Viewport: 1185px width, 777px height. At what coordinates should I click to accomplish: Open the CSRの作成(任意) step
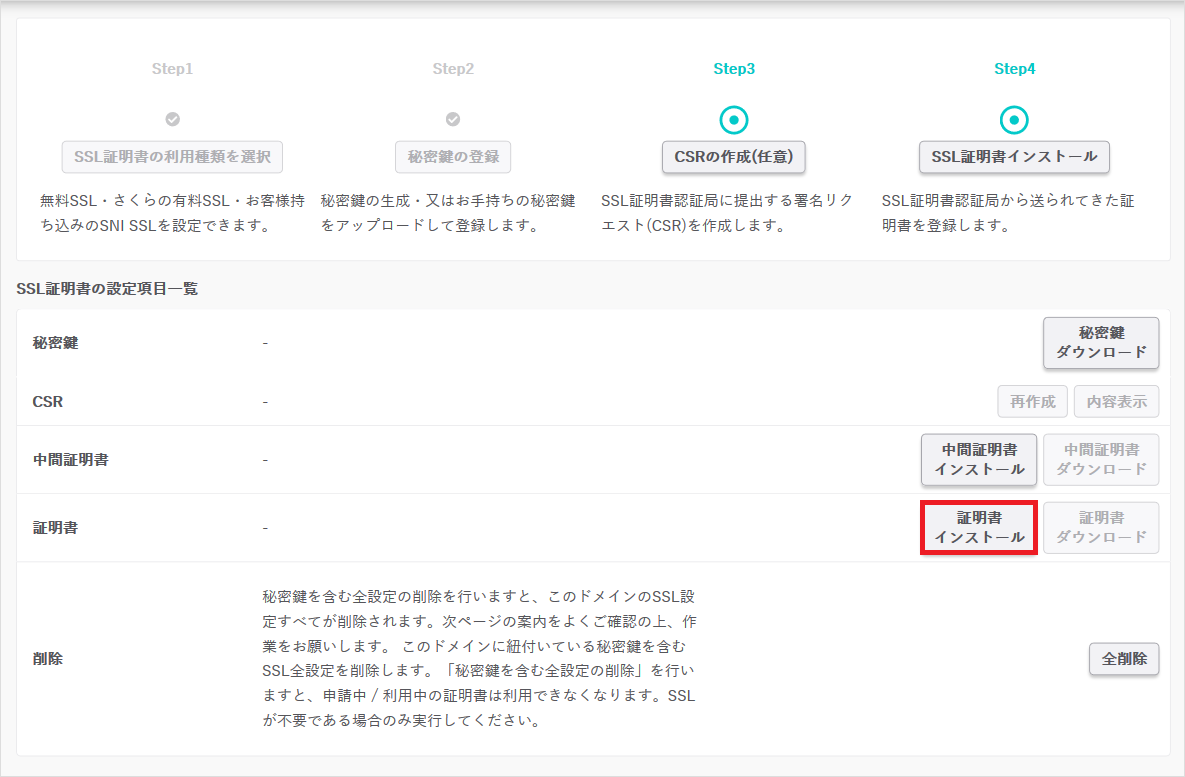pos(733,156)
